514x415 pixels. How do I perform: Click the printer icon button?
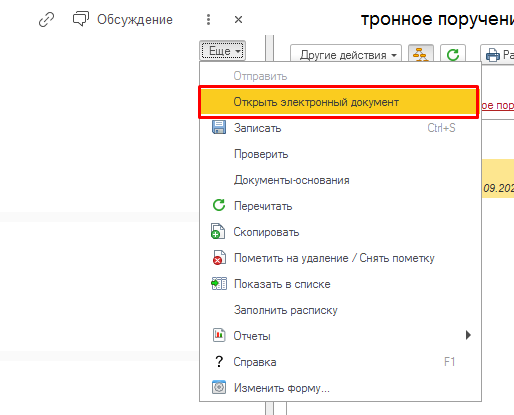coord(493,55)
